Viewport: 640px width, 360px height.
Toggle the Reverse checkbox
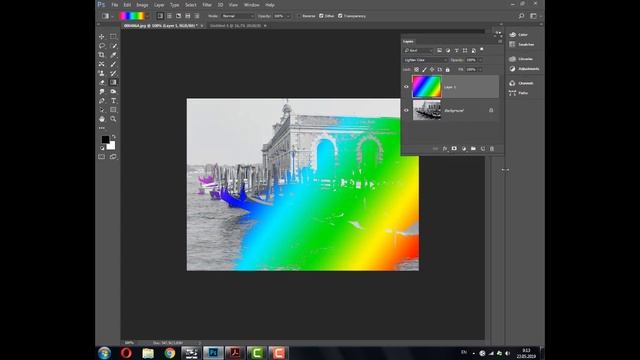pyautogui.click(x=299, y=16)
